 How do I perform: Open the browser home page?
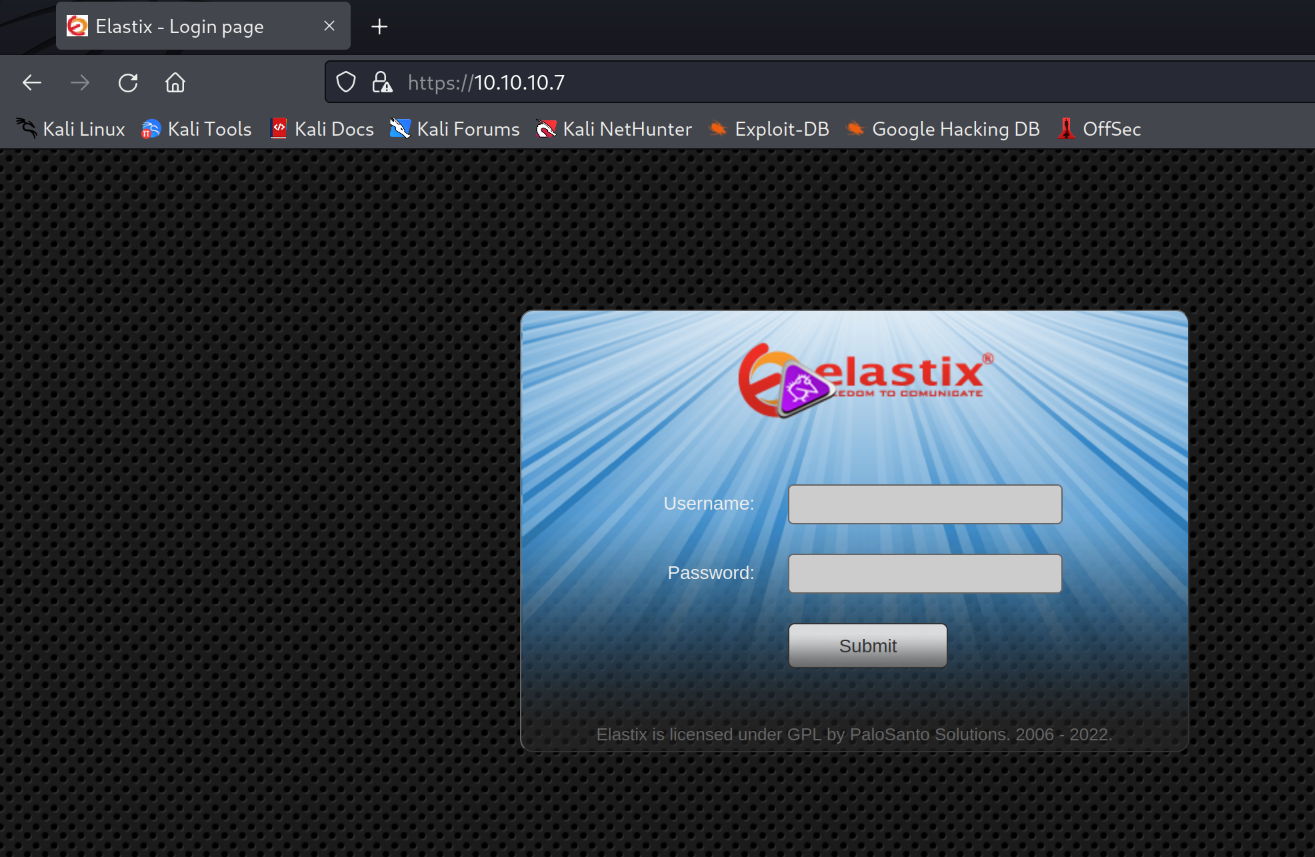[175, 83]
